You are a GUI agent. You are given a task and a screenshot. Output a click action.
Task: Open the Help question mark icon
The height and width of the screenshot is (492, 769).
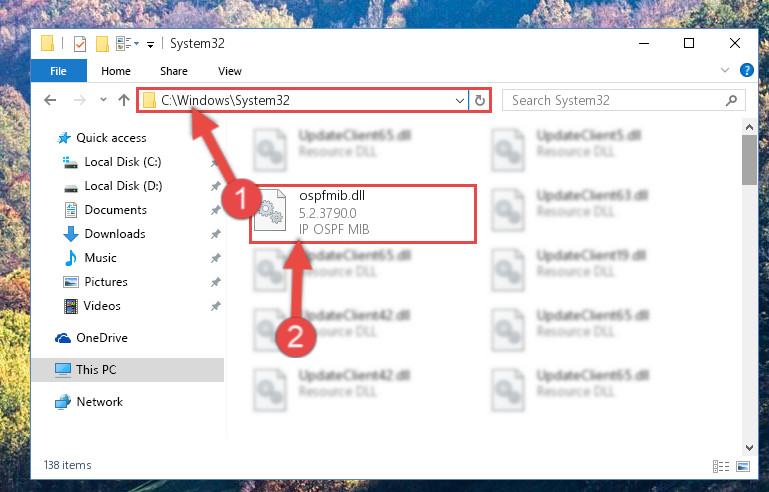click(746, 70)
